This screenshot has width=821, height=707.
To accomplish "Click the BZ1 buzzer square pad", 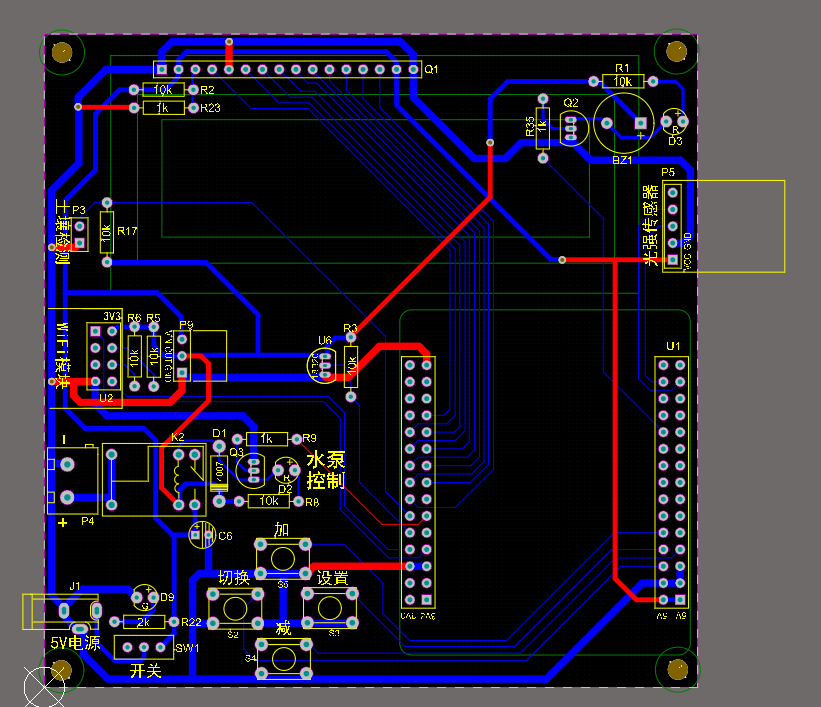I will (x=640, y=123).
